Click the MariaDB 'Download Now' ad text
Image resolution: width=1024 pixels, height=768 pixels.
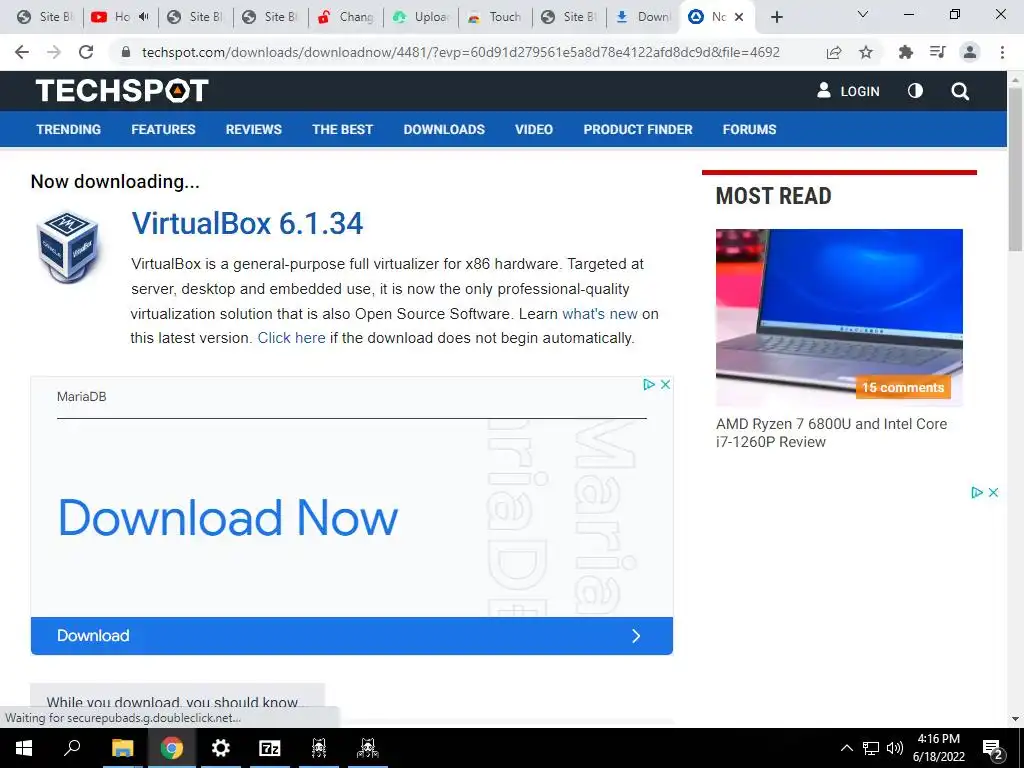(228, 518)
